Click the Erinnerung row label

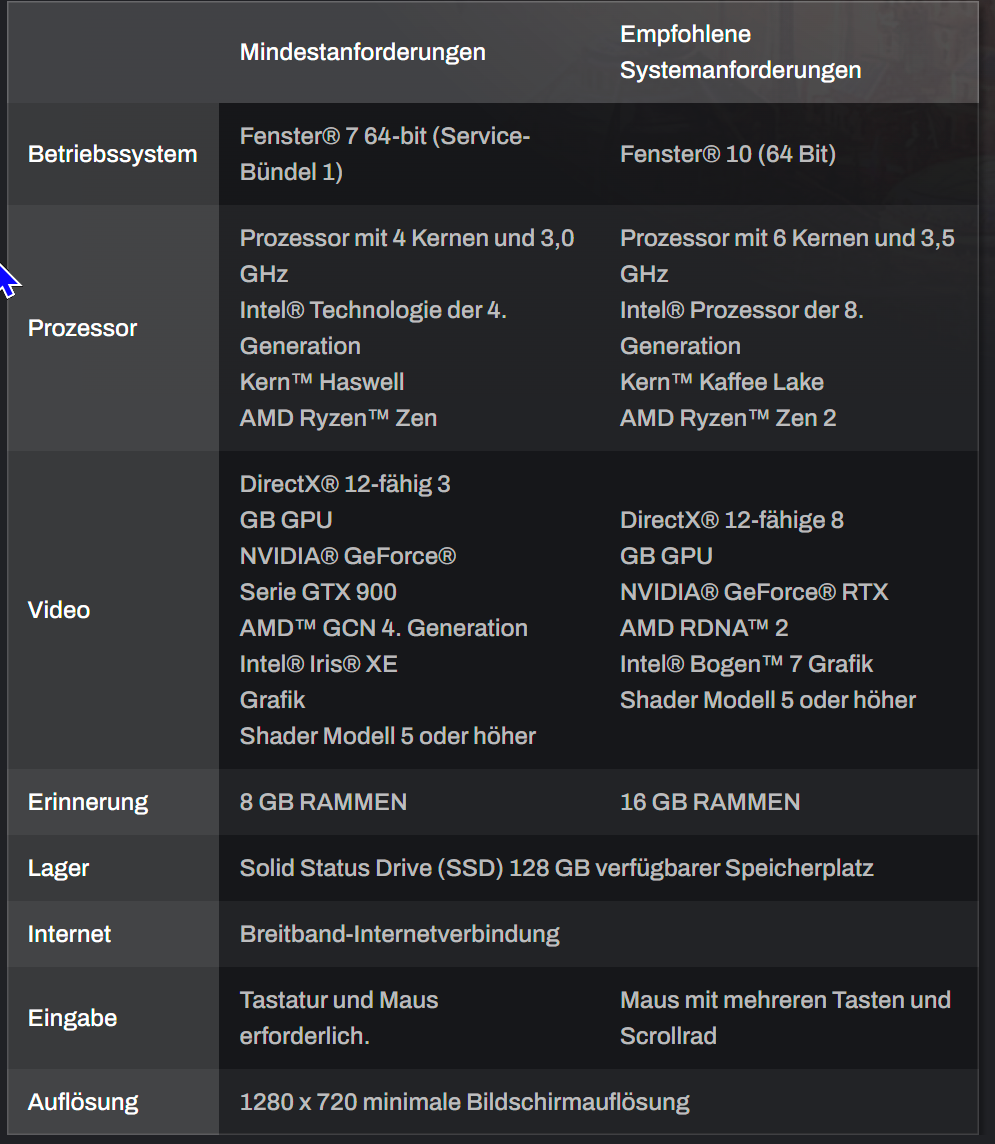(88, 802)
